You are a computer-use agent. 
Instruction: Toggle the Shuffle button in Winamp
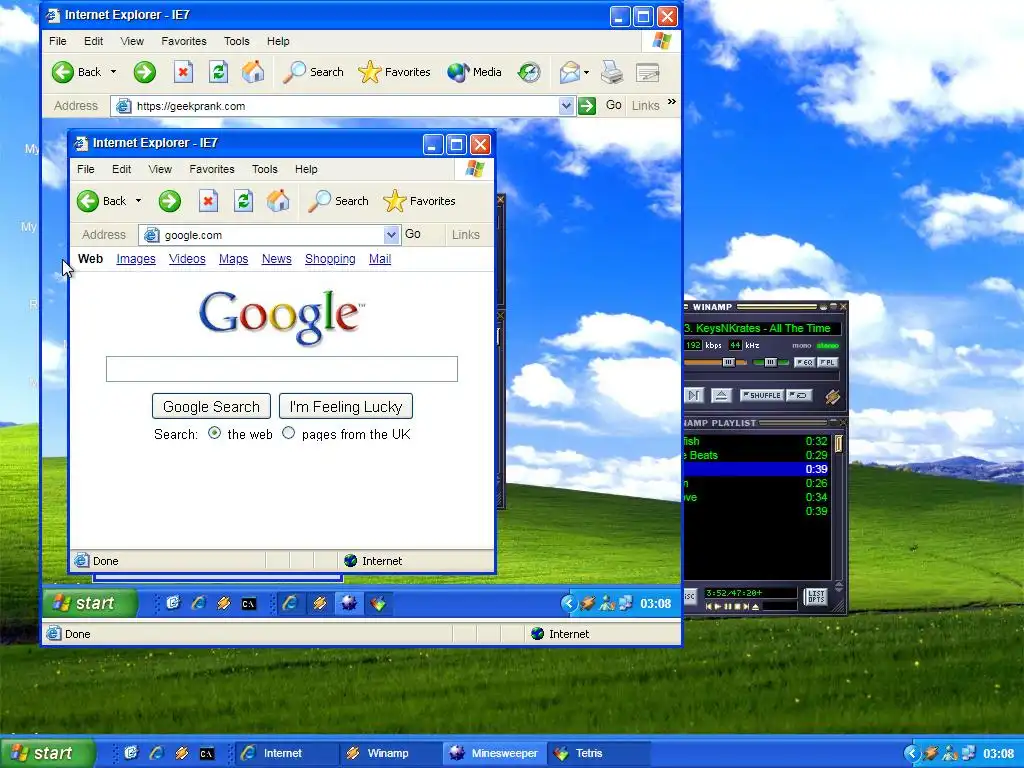(x=761, y=395)
